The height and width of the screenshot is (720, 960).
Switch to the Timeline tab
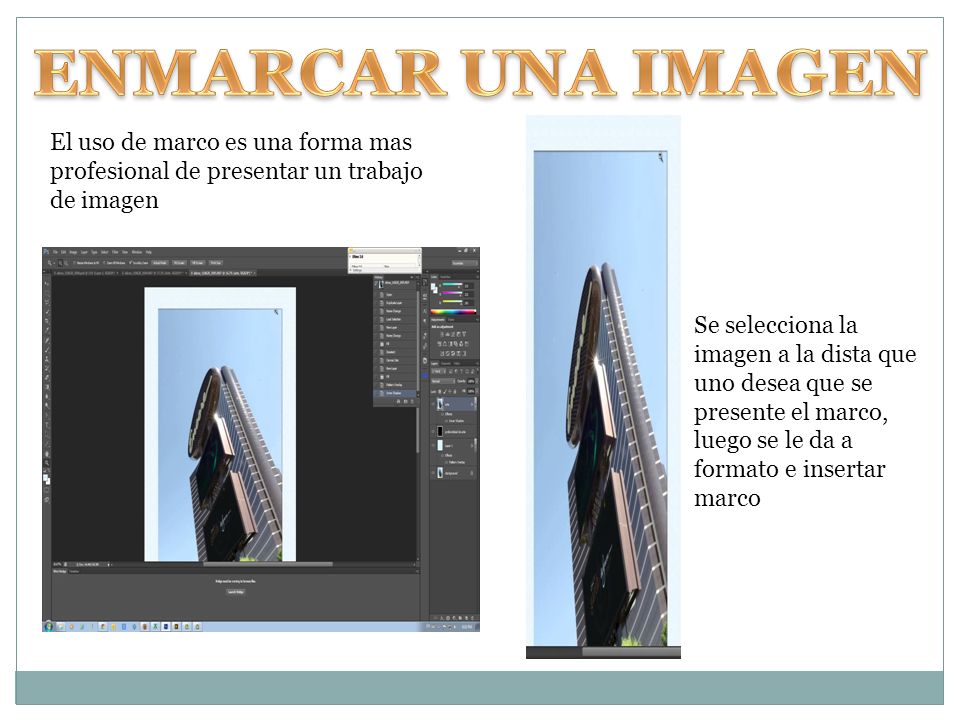tap(74, 571)
